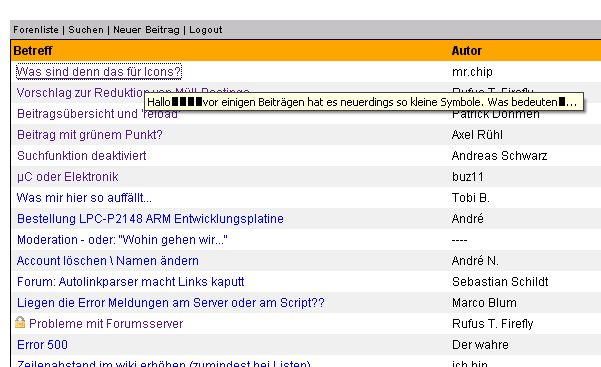Screen dimensions: 601x367
Task: Click author name Der wahre
Action: point(481,345)
